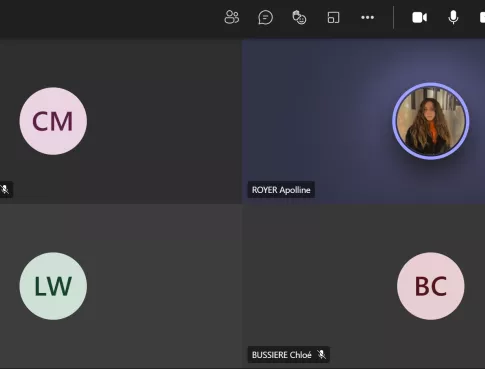Click BUSSIERE Chloé's muted mic icon
Screen dimensions: 485x369
[321, 354]
